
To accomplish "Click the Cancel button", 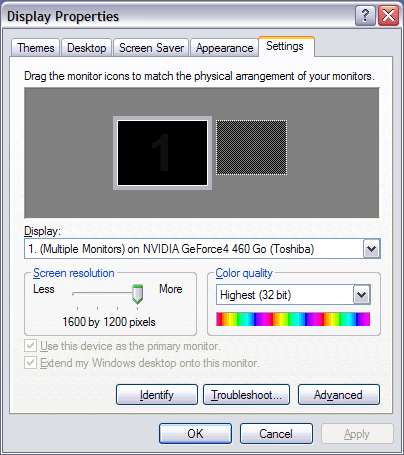I will [x=276, y=434].
